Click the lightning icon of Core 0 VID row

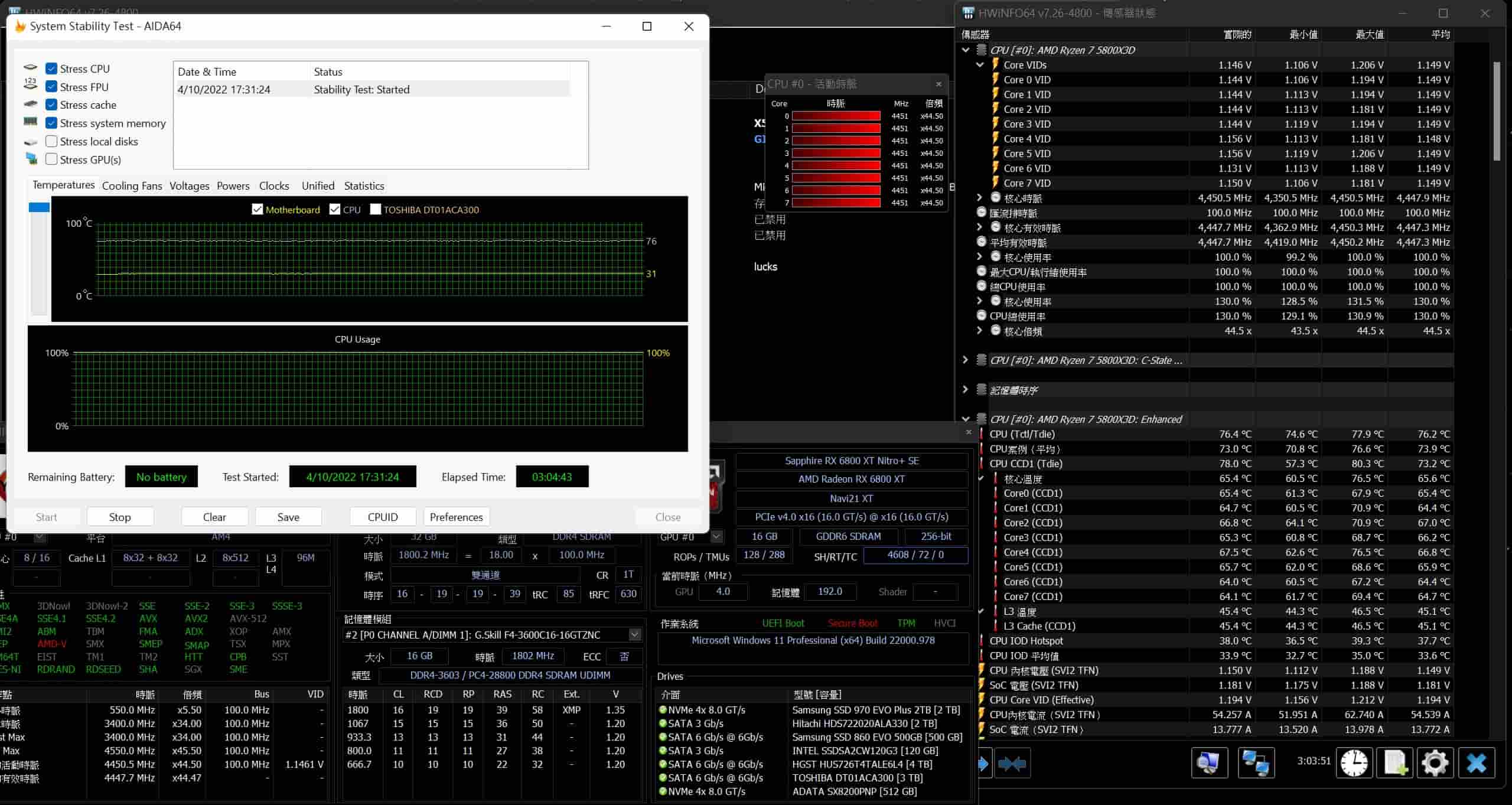tap(996, 79)
